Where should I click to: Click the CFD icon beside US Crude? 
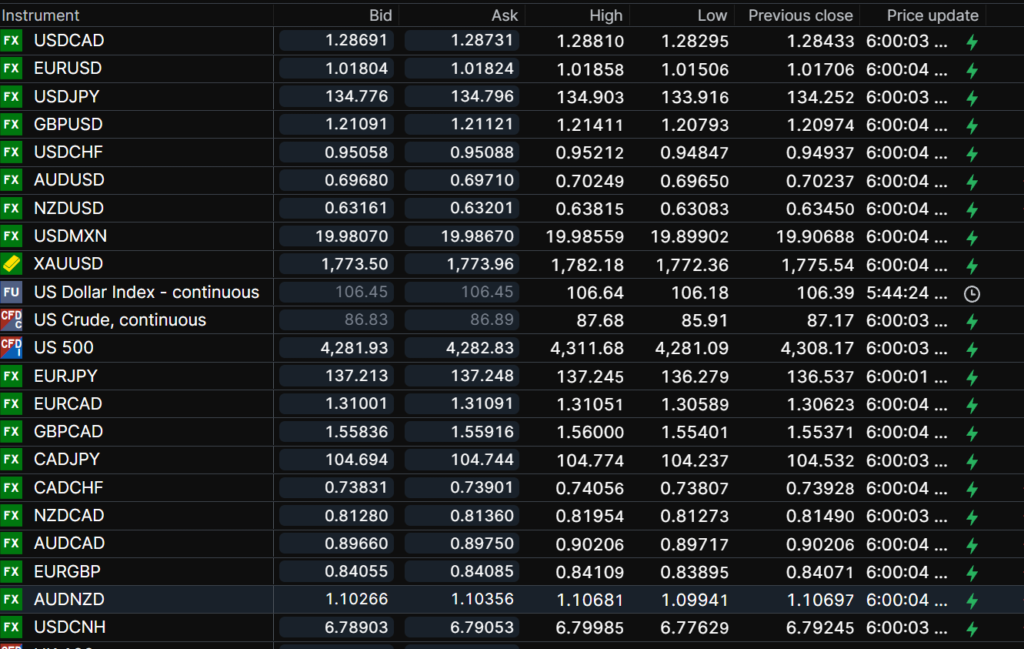[x=11, y=320]
